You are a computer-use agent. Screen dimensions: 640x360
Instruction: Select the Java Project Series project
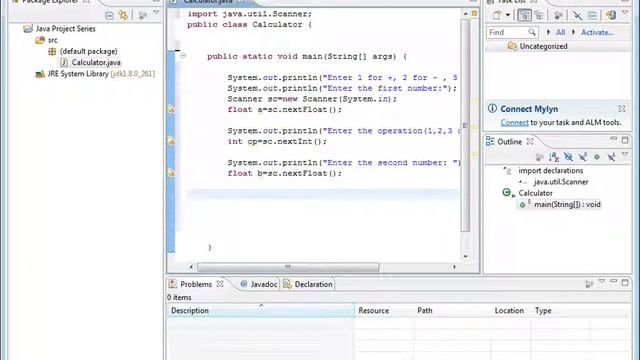coord(65,29)
